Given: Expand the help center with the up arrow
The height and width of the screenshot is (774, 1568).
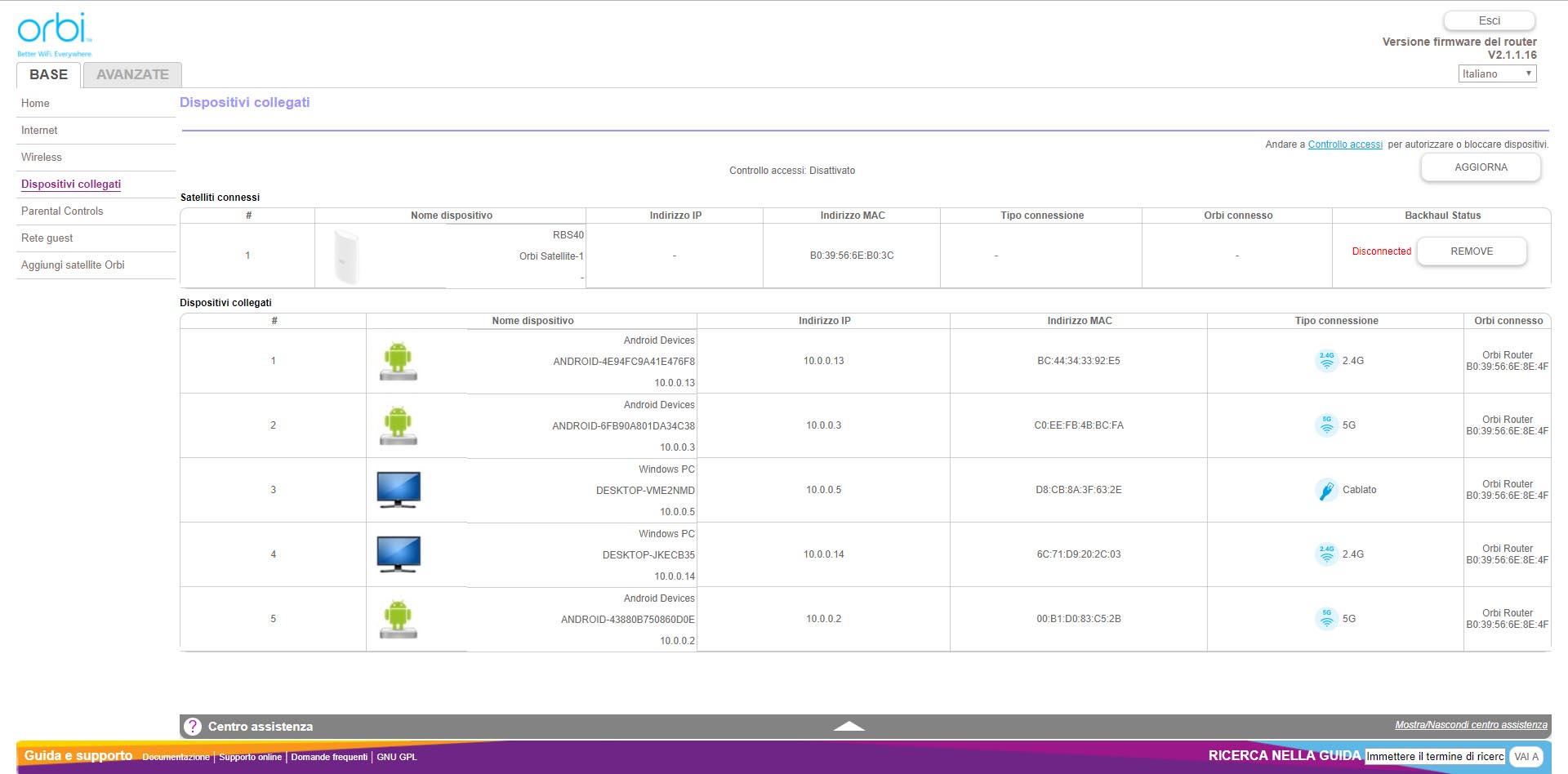Looking at the screenshot, I should click(x=849, y=726).
